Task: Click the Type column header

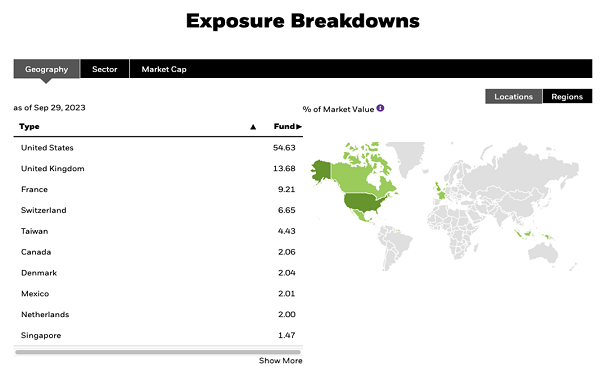Action: click(29, 126)
